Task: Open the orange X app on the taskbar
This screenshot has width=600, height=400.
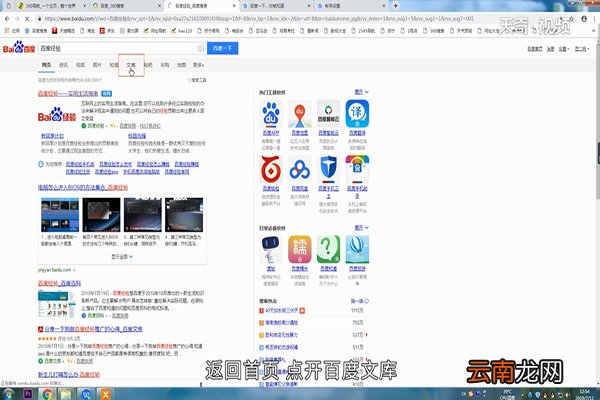Action: 105,394
